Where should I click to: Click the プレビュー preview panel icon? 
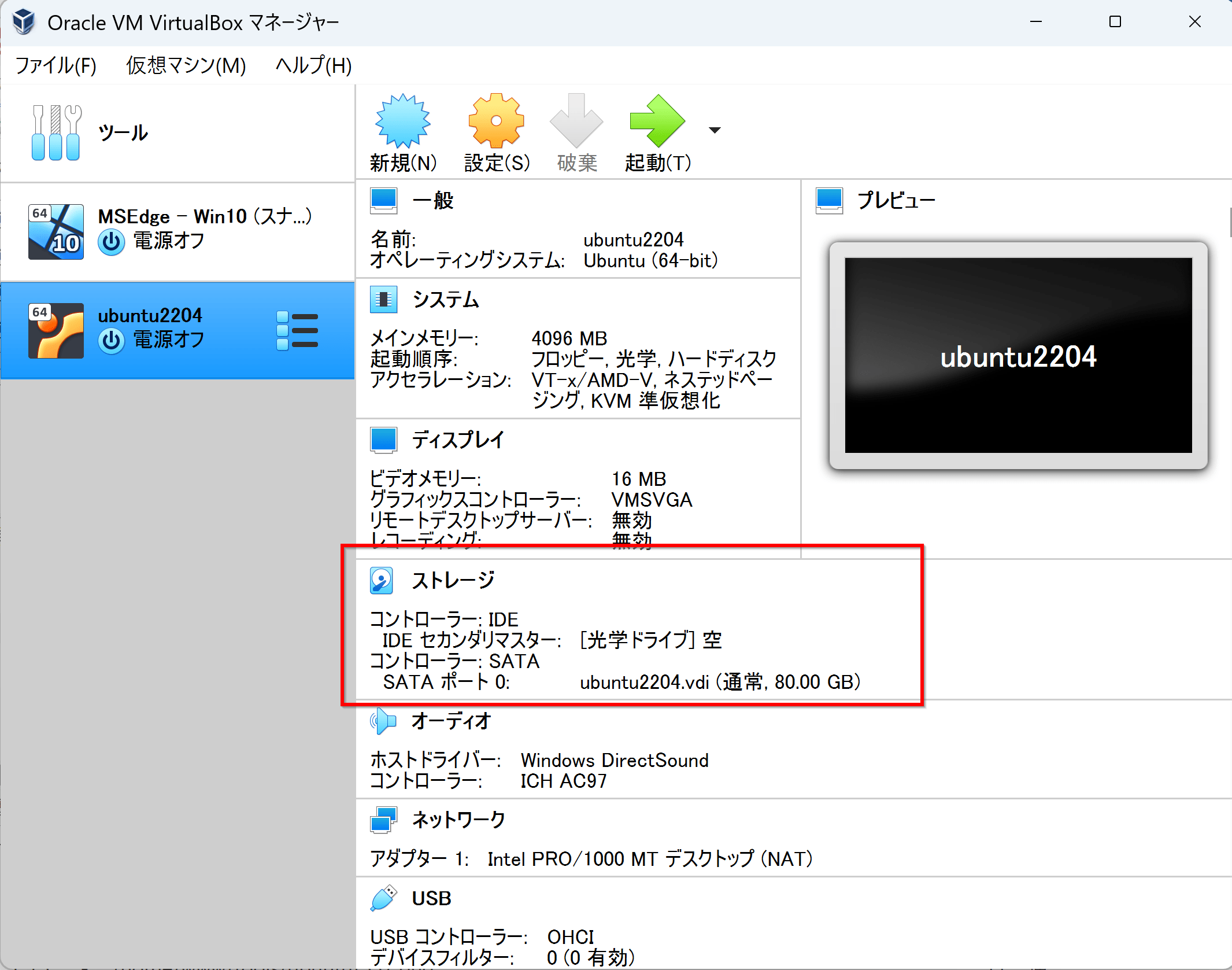[x=829, y=200]
